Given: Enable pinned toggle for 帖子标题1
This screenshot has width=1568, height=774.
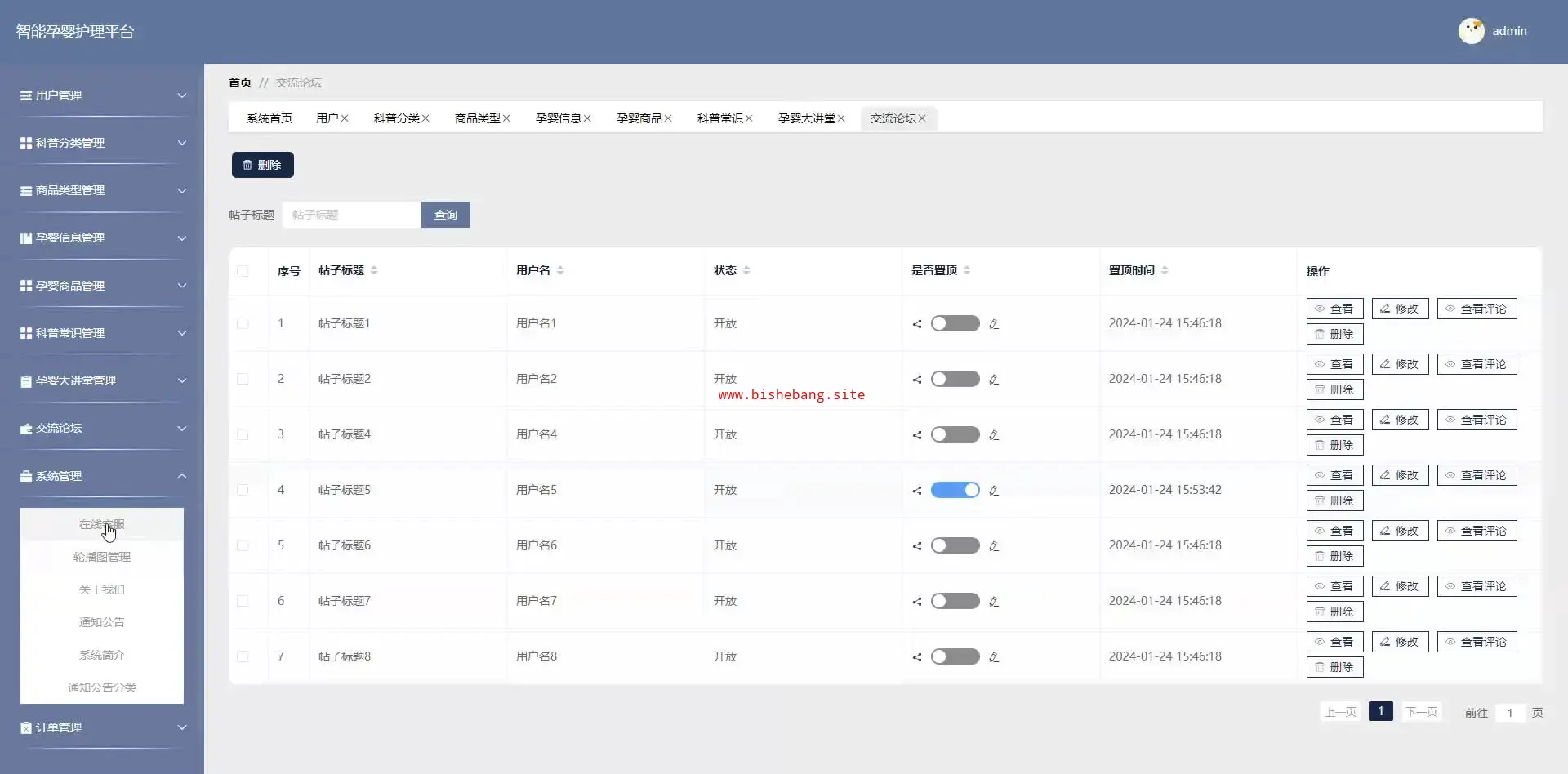Looking at the screenshot, I should 955,323.
